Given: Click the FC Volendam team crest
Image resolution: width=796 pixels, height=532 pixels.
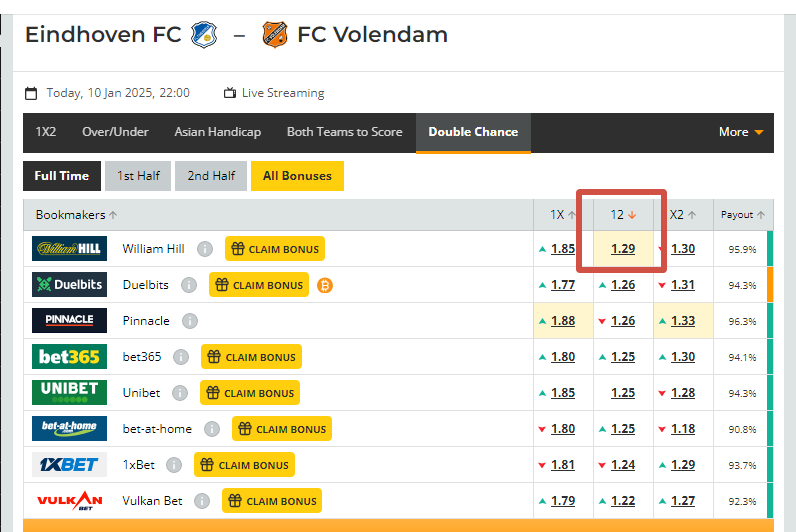Looking at the screenshot, I should tap(275, 35).
